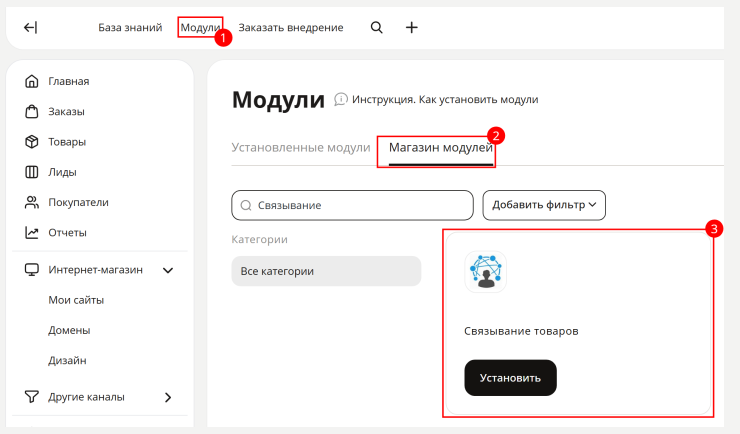
Task: Open the Связывание товаров module icon
Action: point(486,272)
